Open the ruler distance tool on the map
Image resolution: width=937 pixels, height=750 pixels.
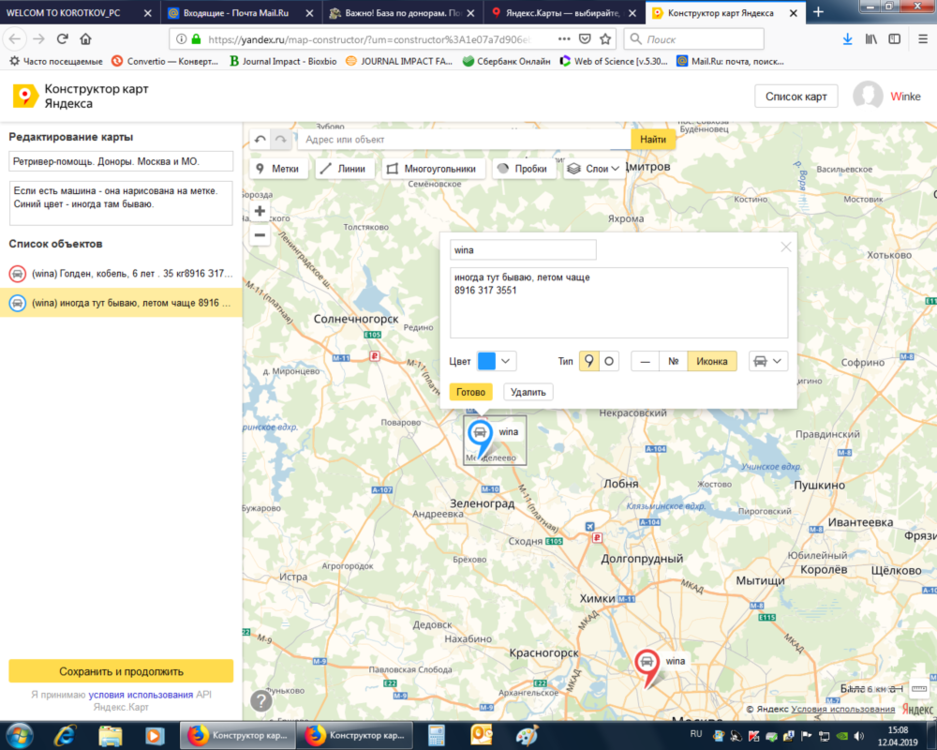[x=920, y=688]
